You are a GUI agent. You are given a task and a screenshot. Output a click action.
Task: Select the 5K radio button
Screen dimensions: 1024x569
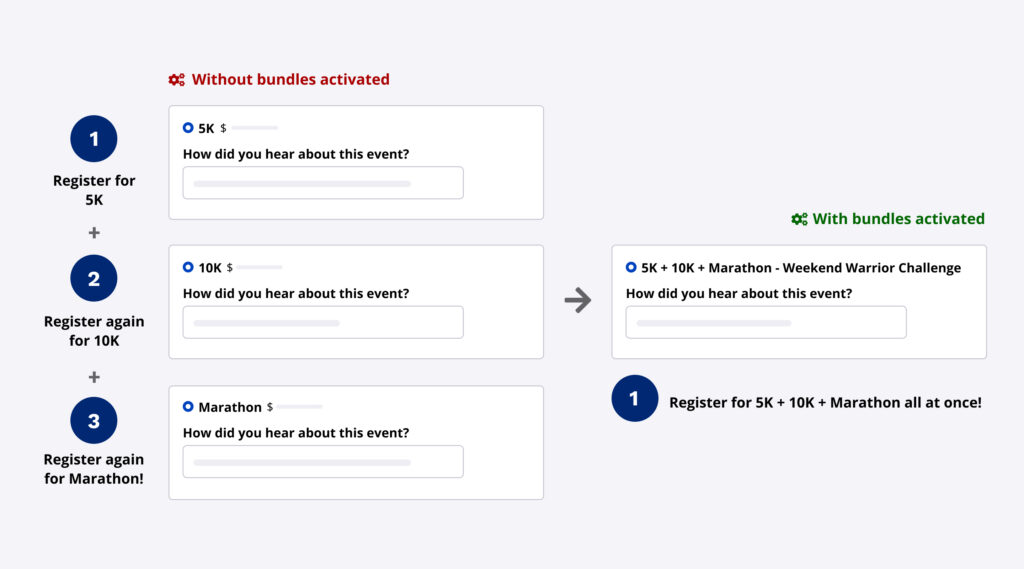188,128
